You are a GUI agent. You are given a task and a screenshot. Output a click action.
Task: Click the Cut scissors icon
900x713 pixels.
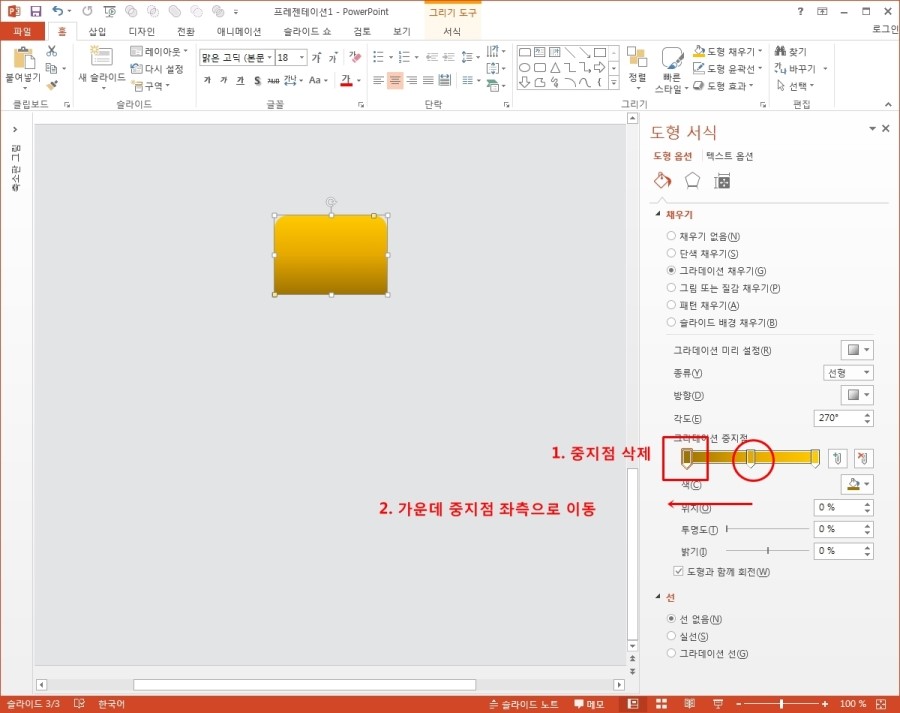coord(52,51)
